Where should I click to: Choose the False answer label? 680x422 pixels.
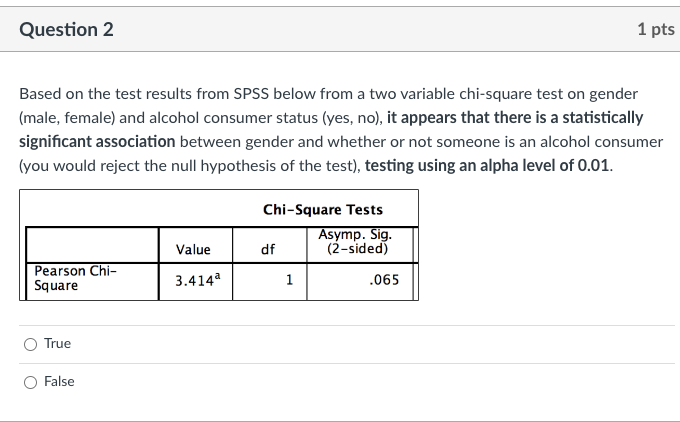click(x=59, y=382)
